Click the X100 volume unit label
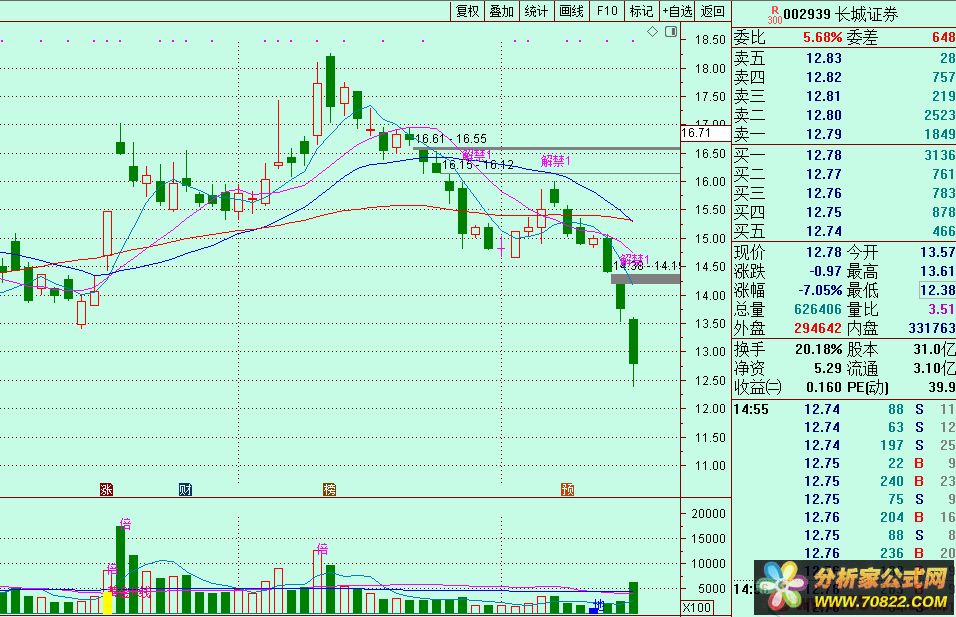The image size is (956, 617). [x=697, y=607]
